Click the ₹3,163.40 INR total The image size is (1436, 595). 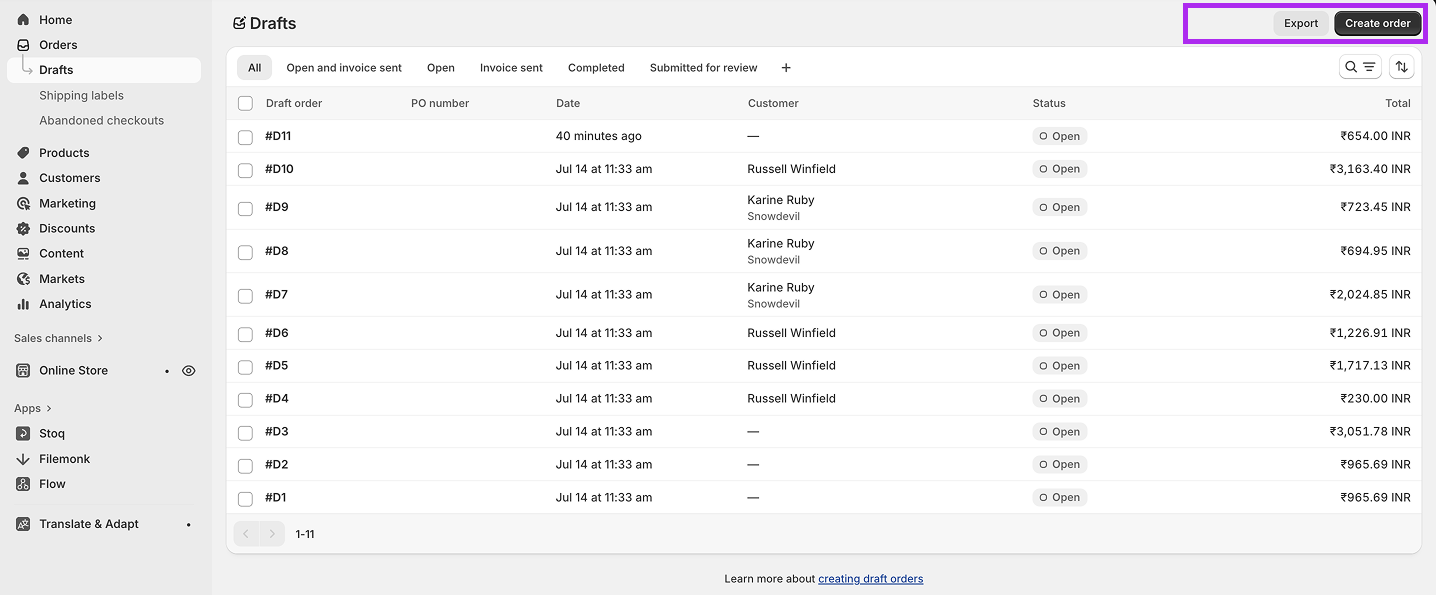[x=1370, y=169]
